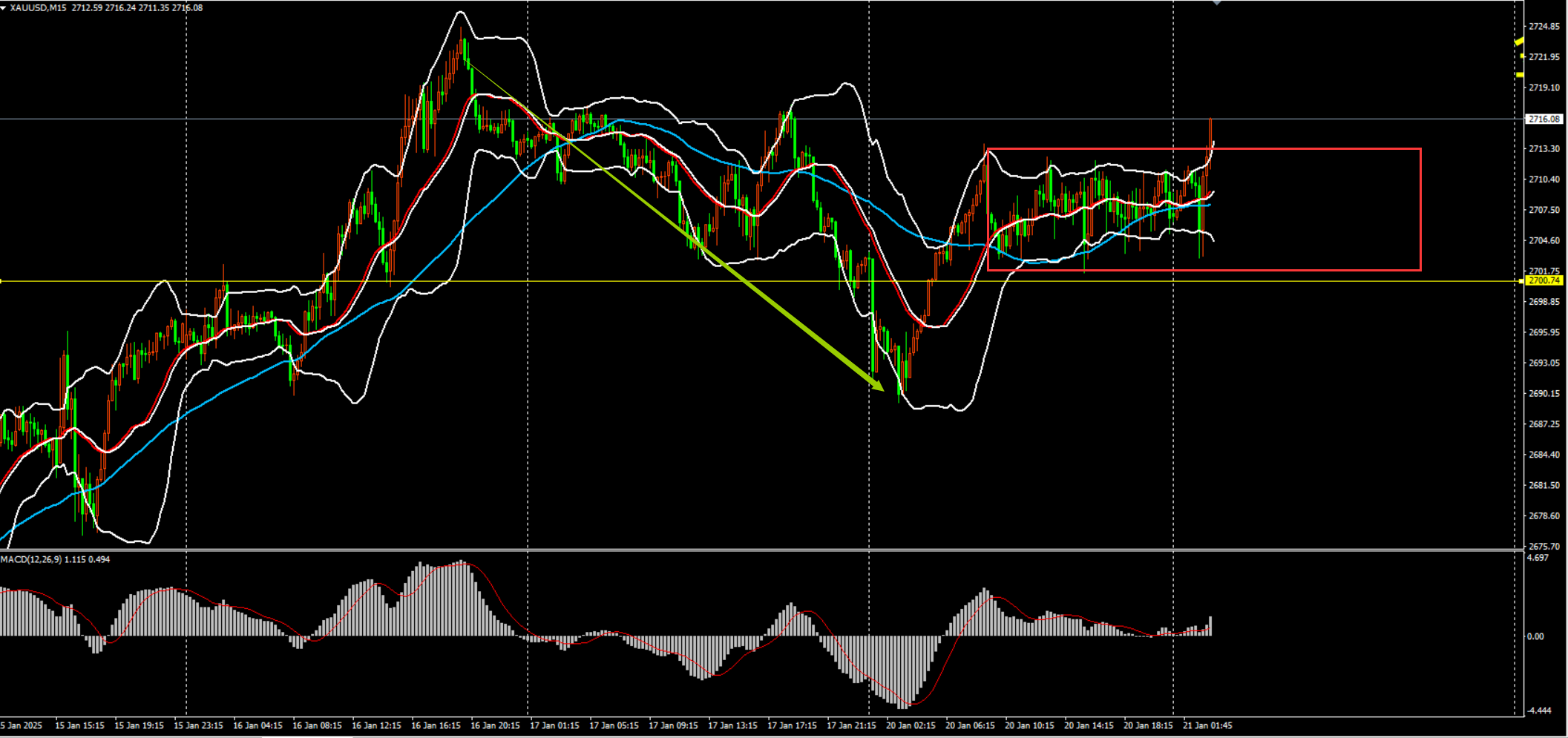Click price scale value 2687.25
The height and width of the screenshot is (738, 1568).
1544,424
